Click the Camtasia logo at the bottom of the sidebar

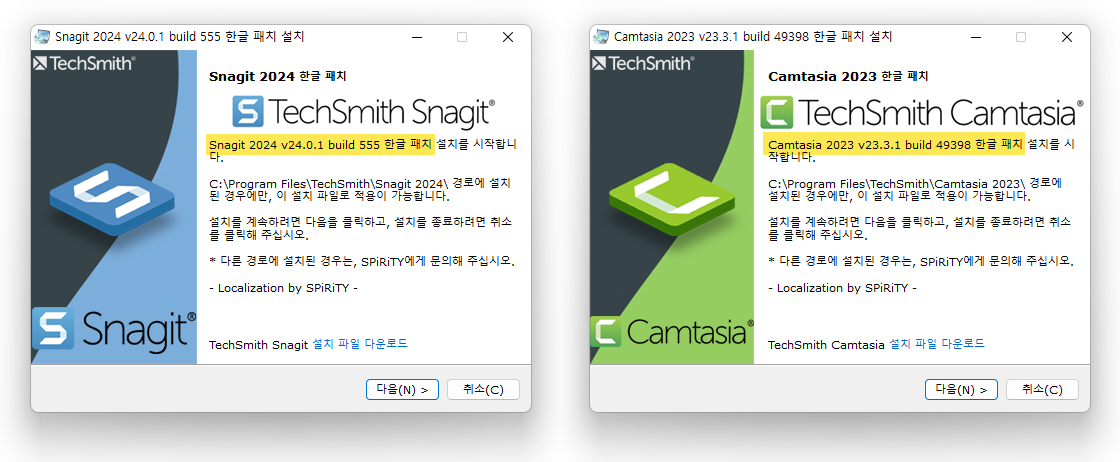click(x=672, y=331)
